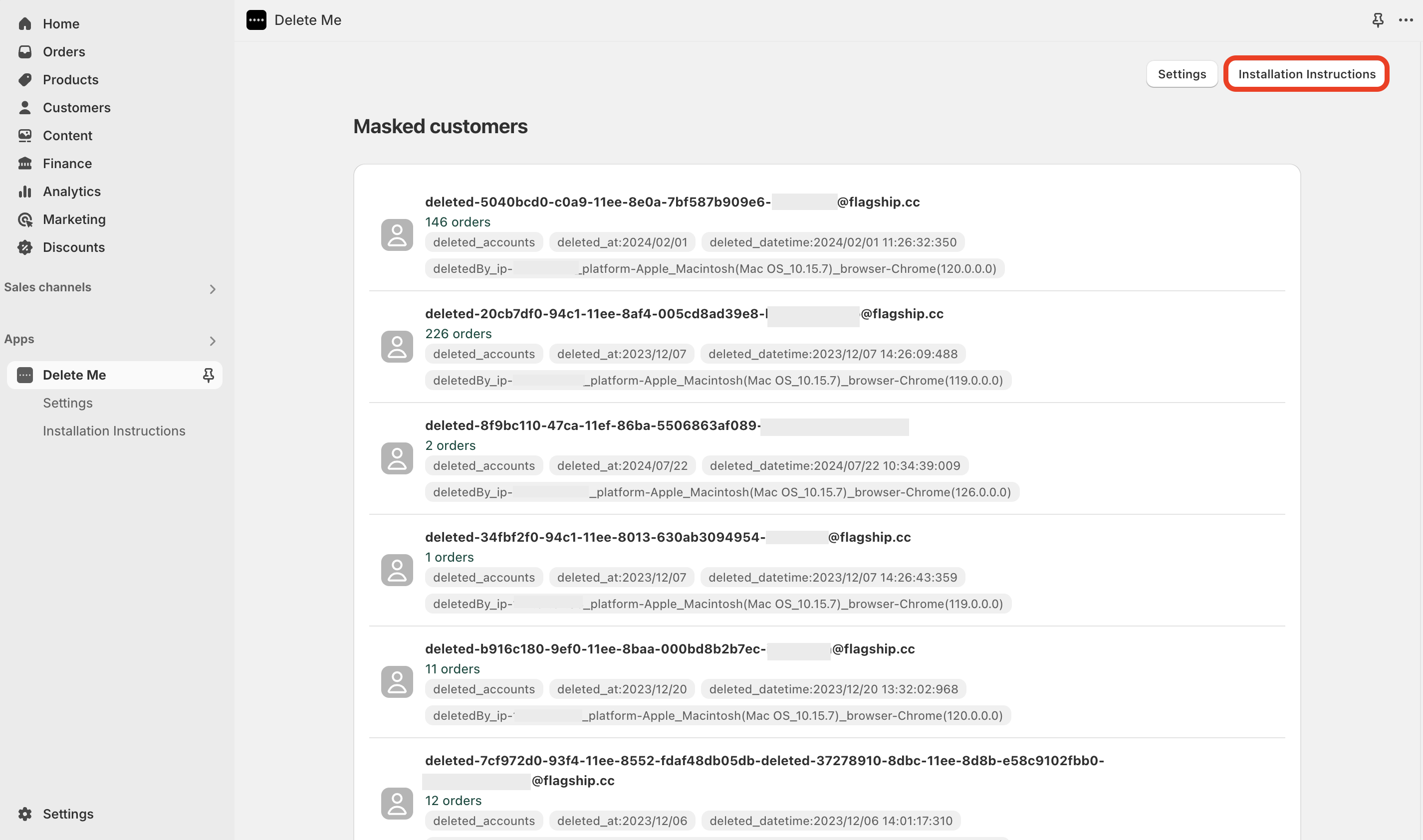This screenshot has height=840, width=1423.
Task: Open the 12 orders link
Action: point(454,801)
